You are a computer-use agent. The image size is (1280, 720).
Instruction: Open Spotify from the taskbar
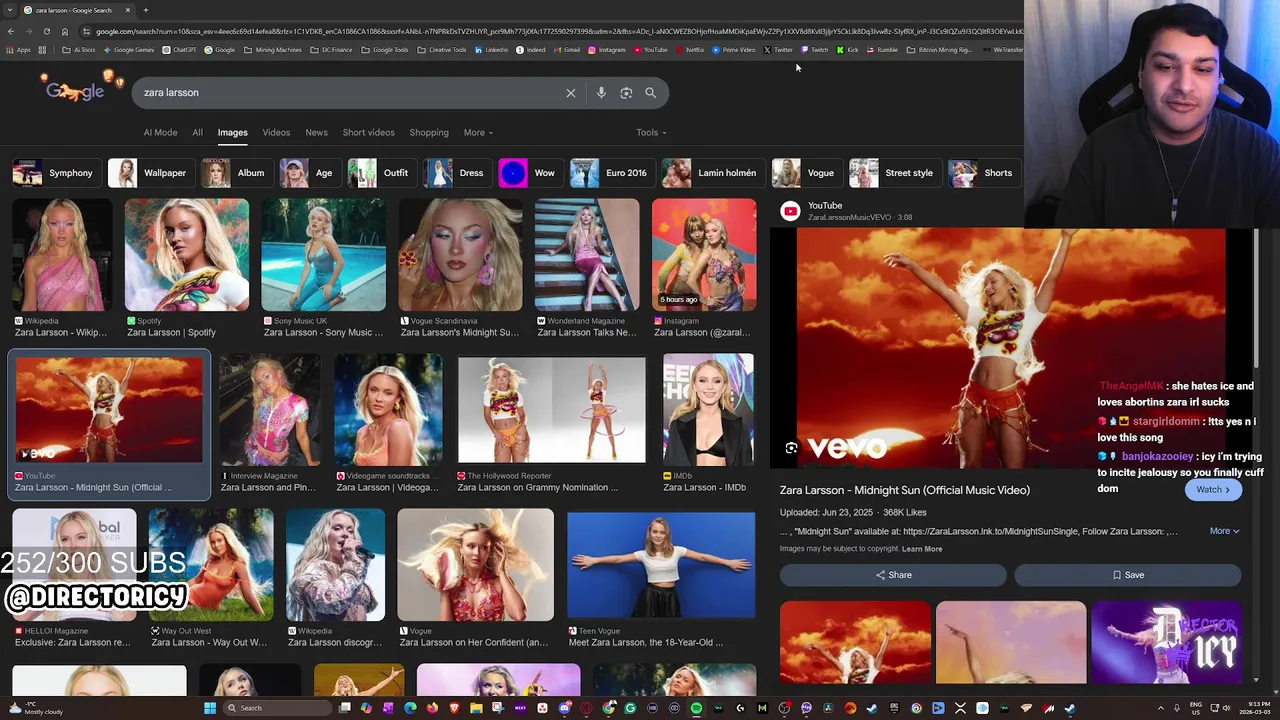[696, 708]
